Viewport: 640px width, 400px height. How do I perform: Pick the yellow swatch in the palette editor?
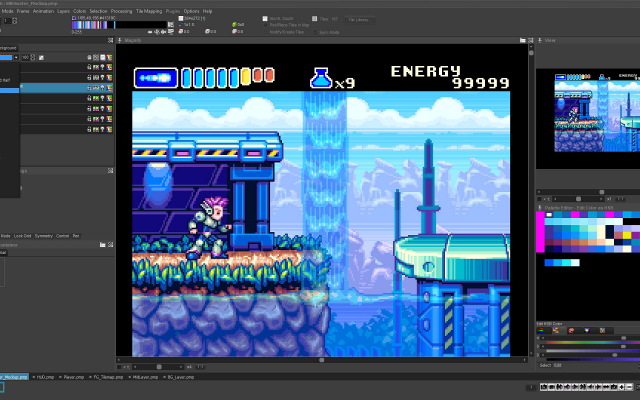pyautogui.click(x=627, y=236)
